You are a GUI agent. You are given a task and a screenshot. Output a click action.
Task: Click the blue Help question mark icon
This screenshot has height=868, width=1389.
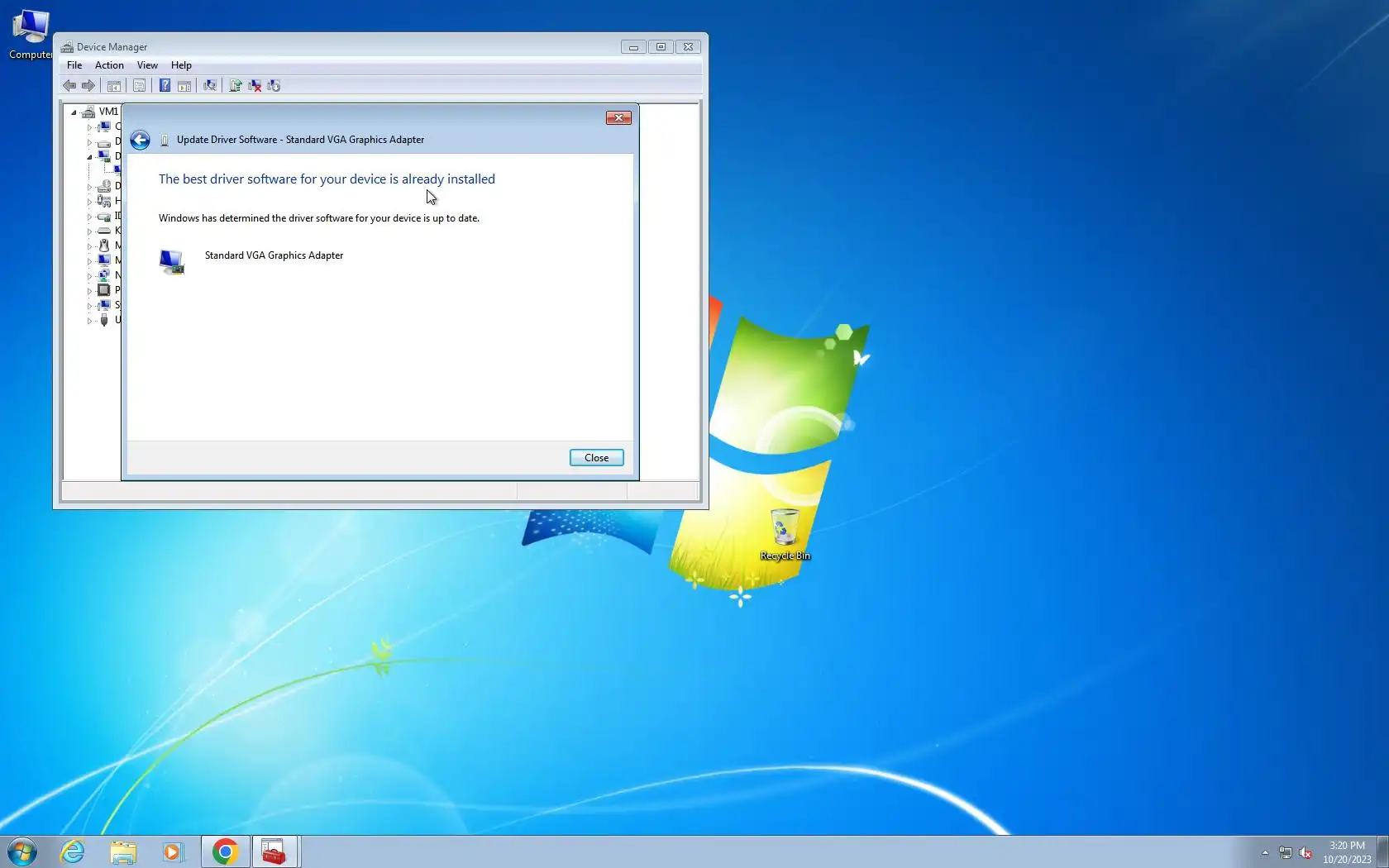coord(165,85)
